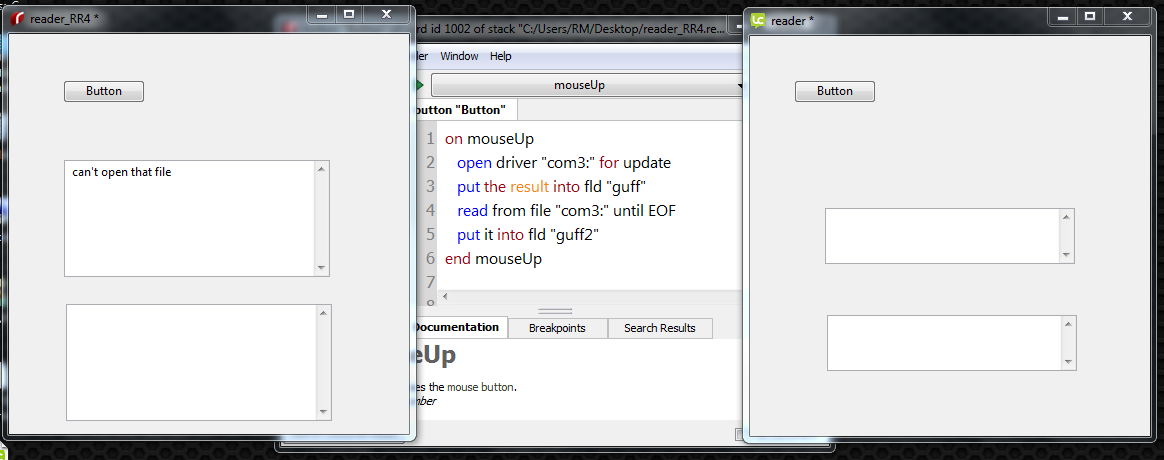Screen dimensions: 1164x460
Task: Select the button "Button" script tab
Action: point(462,109)
